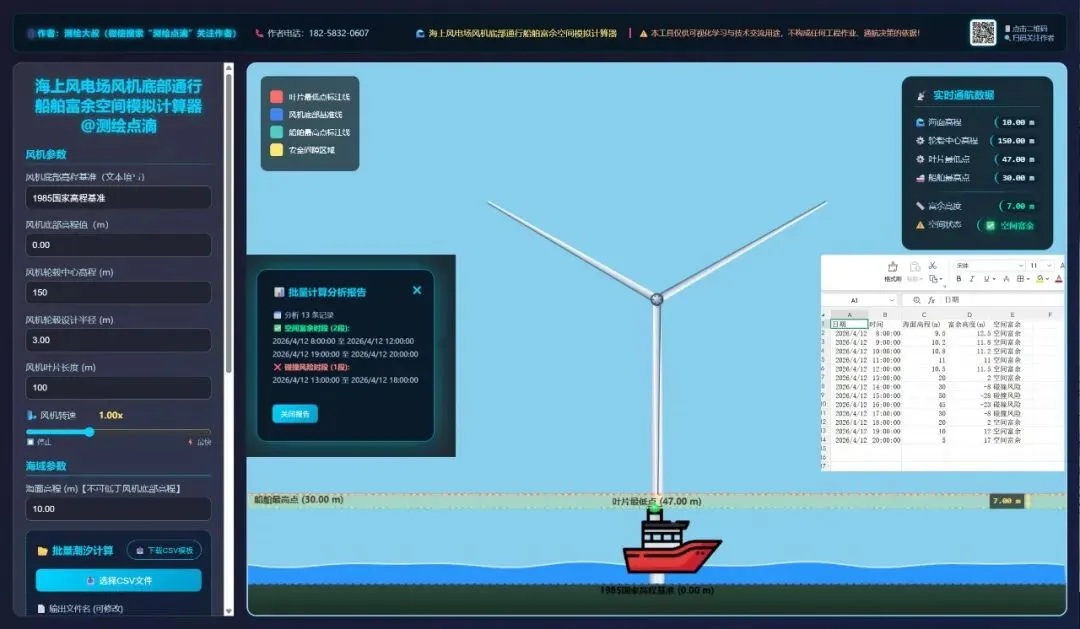
Task: Click the yellow safety clearance zone legend swatch
Action: 276,149
